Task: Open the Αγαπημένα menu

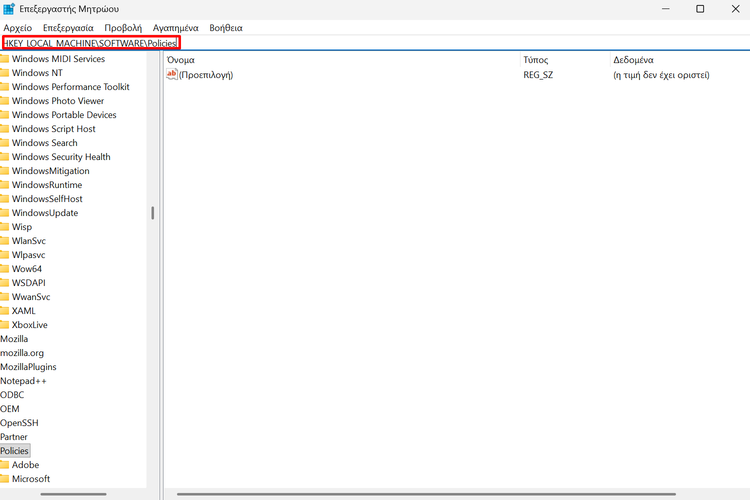Action: [176, 28]
